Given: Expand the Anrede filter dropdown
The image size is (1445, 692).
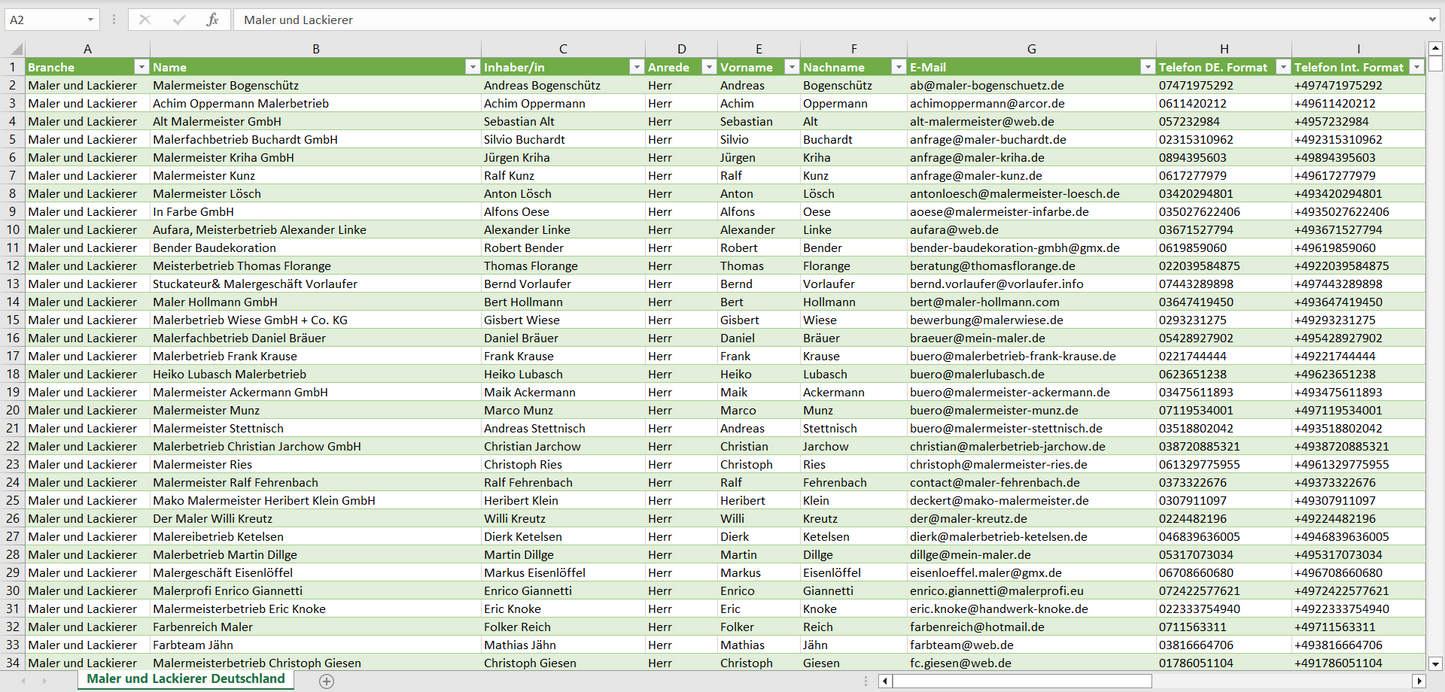Looking at the screenshot, I should 709,67.
